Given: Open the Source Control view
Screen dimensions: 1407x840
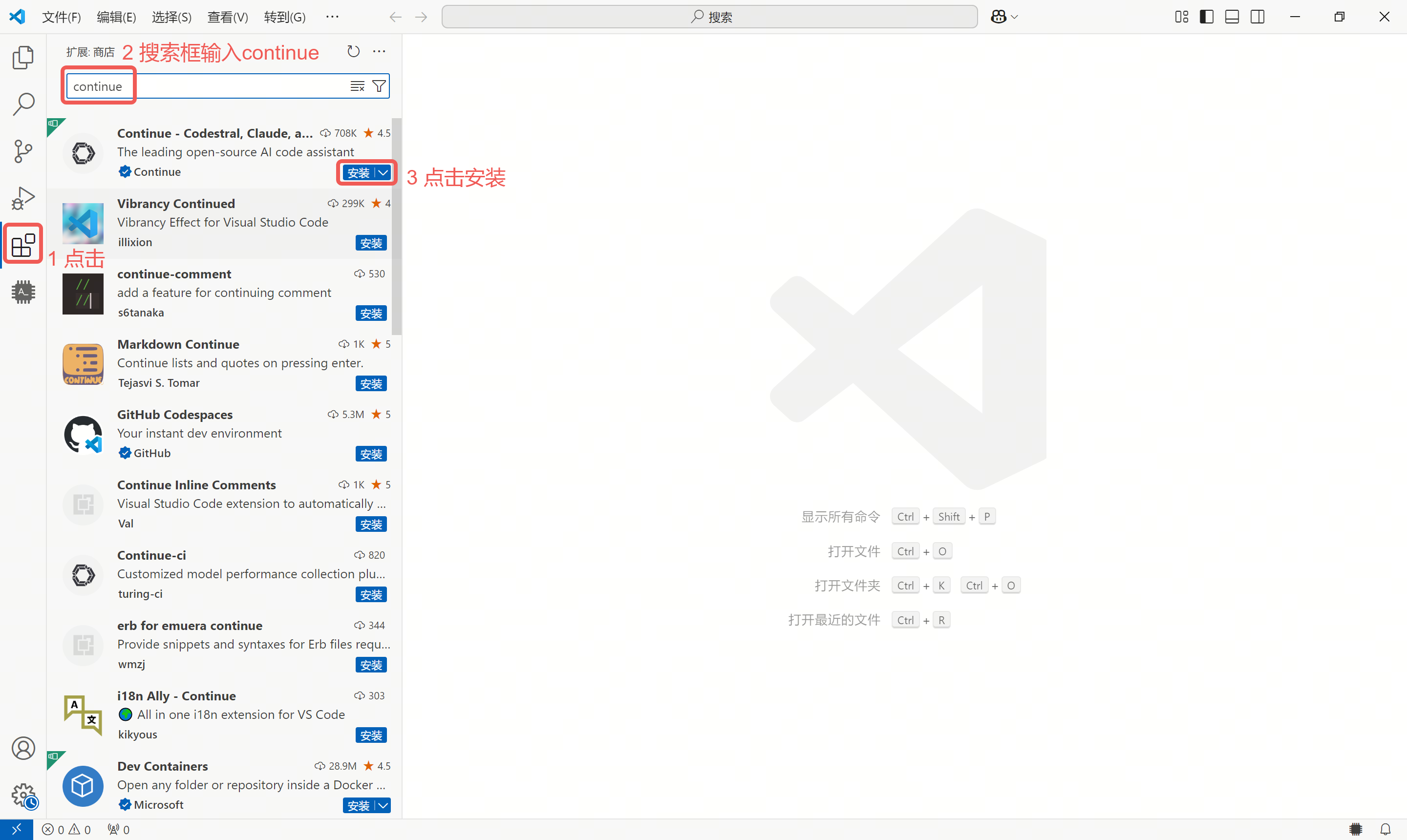Looking at the screenshot, I should (22, 151).
